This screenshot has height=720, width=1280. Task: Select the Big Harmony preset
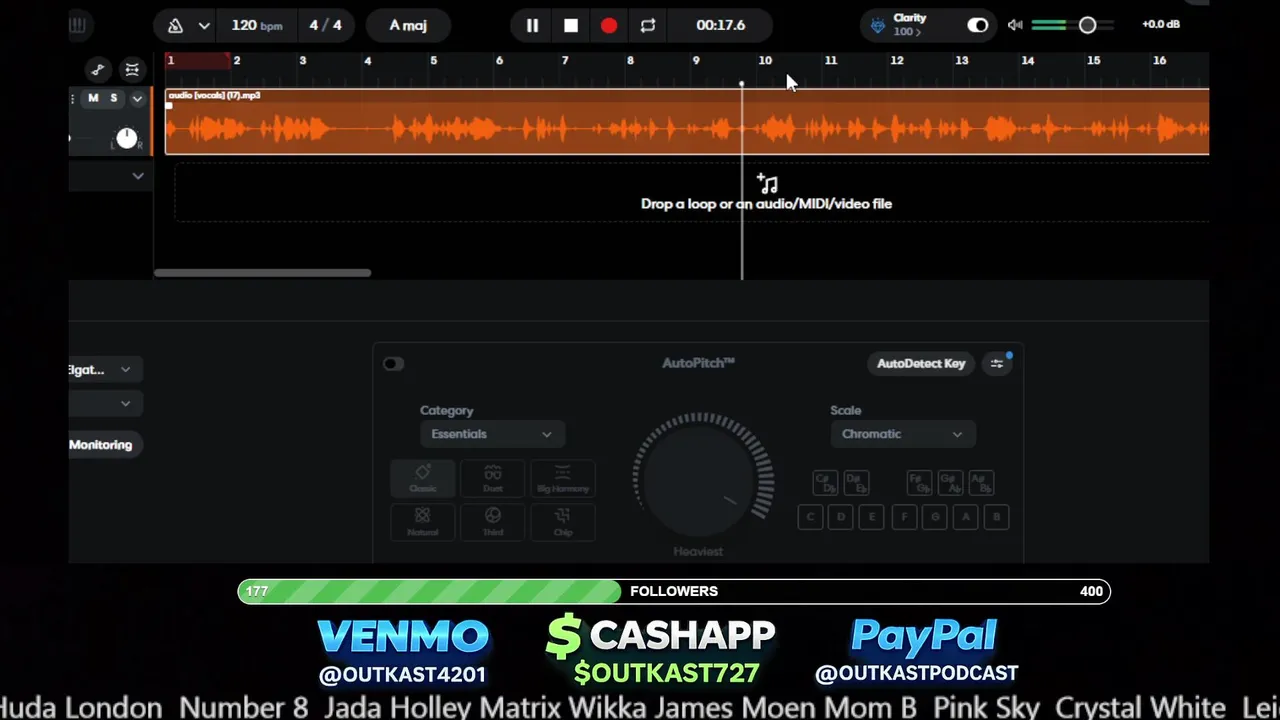[x=563, y=478]
